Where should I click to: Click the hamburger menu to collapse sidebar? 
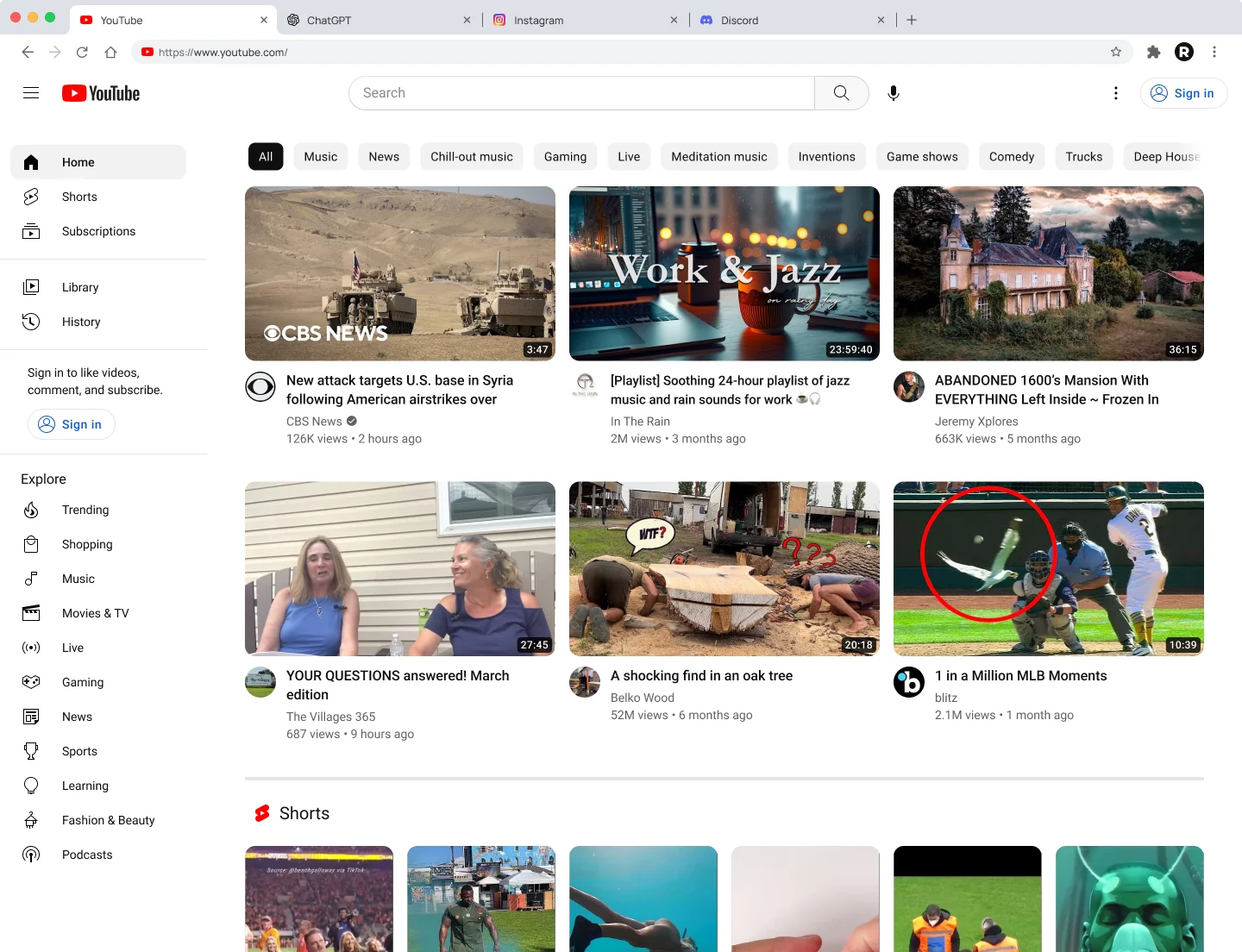(31, 92)
